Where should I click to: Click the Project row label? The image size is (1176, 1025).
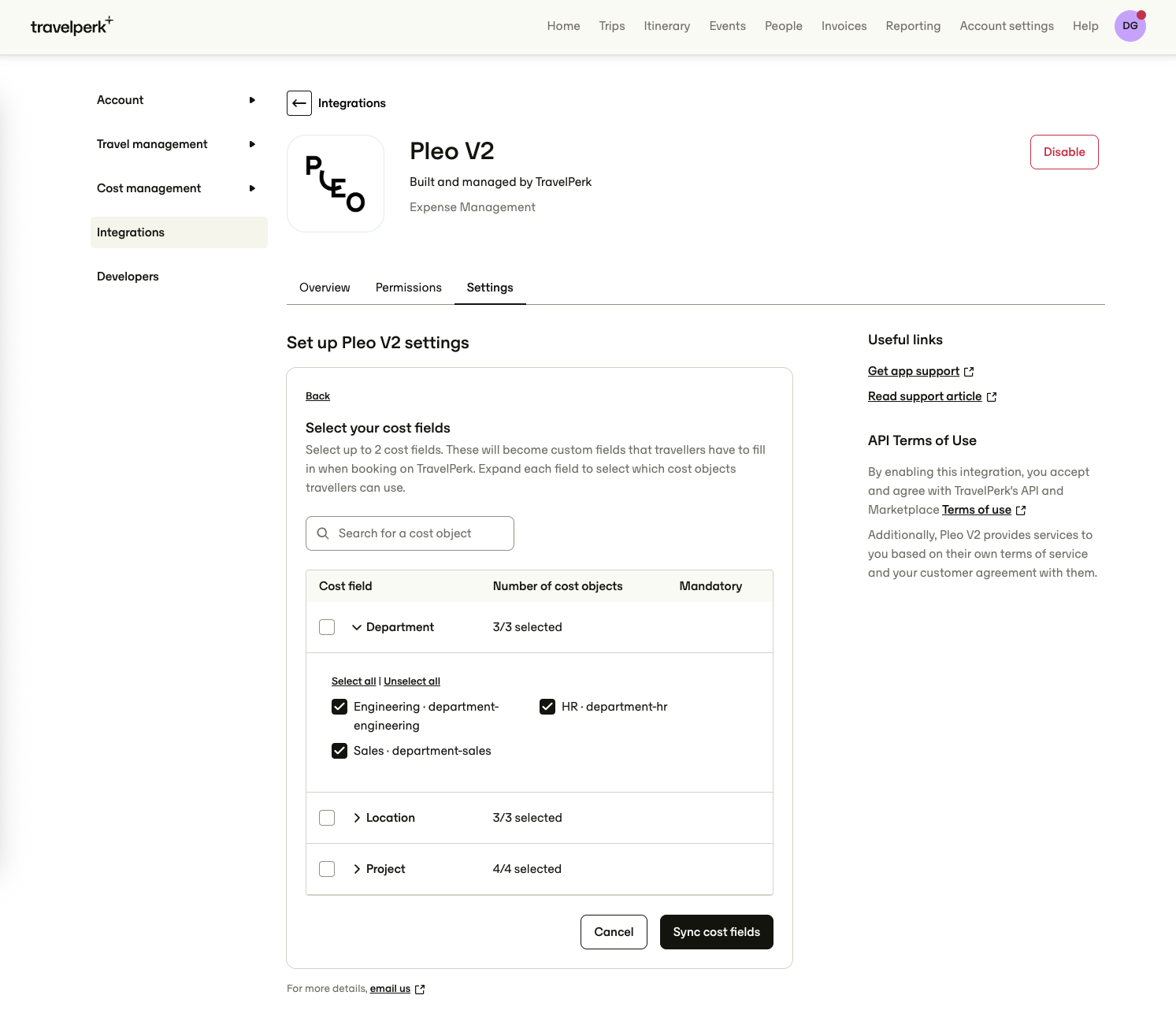coord(386,869)
